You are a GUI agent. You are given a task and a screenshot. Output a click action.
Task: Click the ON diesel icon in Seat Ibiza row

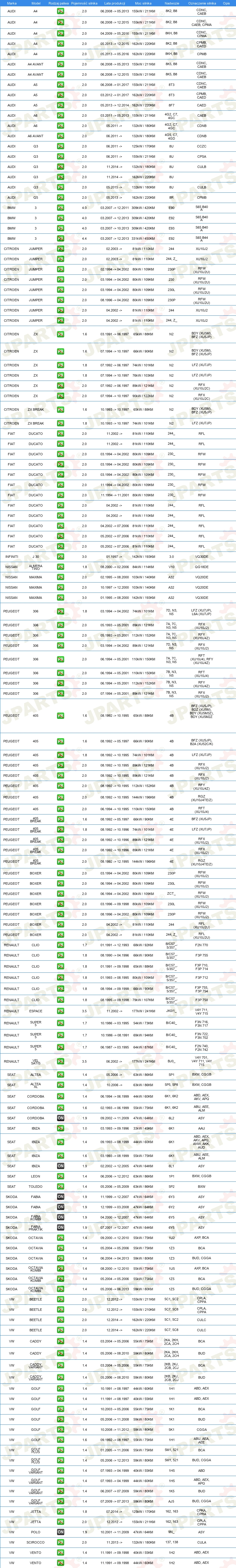(60, 1166)
